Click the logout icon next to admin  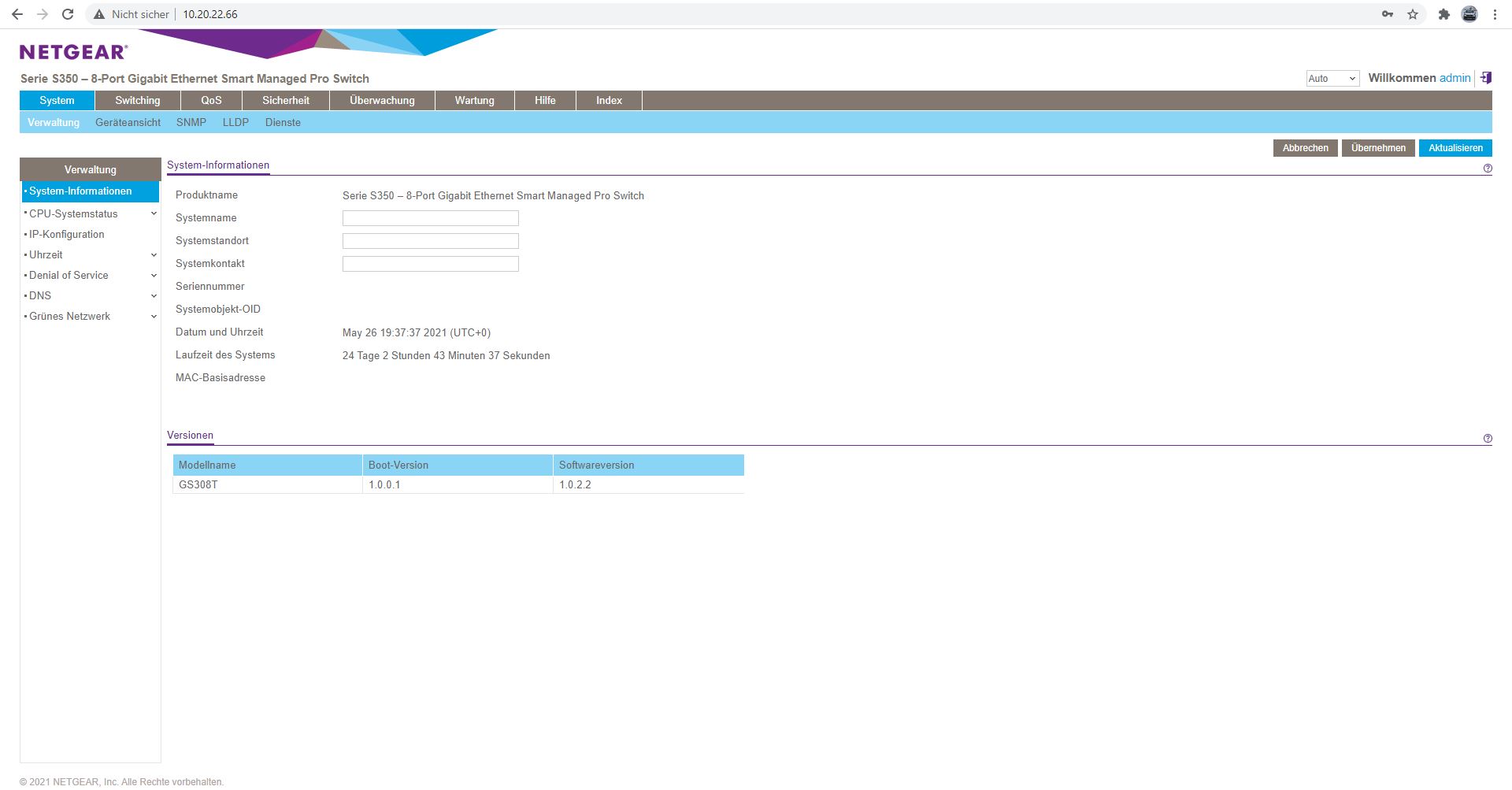tap(1486, 78)
